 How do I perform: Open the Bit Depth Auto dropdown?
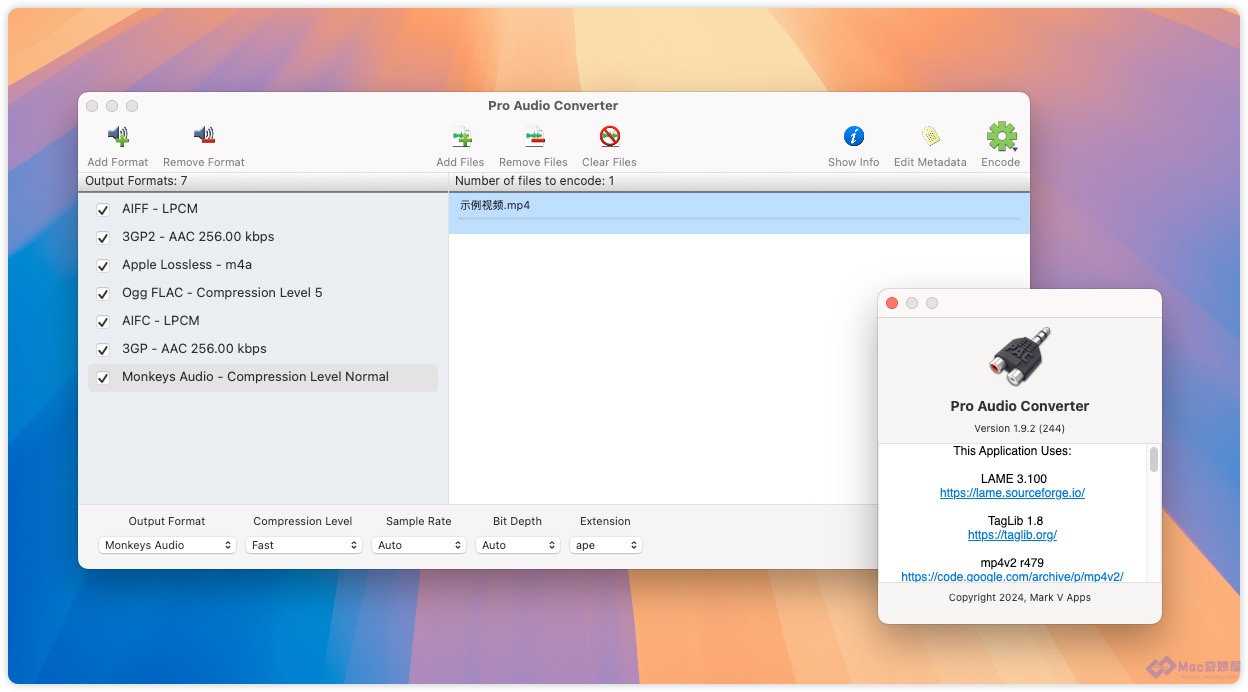pos(517,545)
